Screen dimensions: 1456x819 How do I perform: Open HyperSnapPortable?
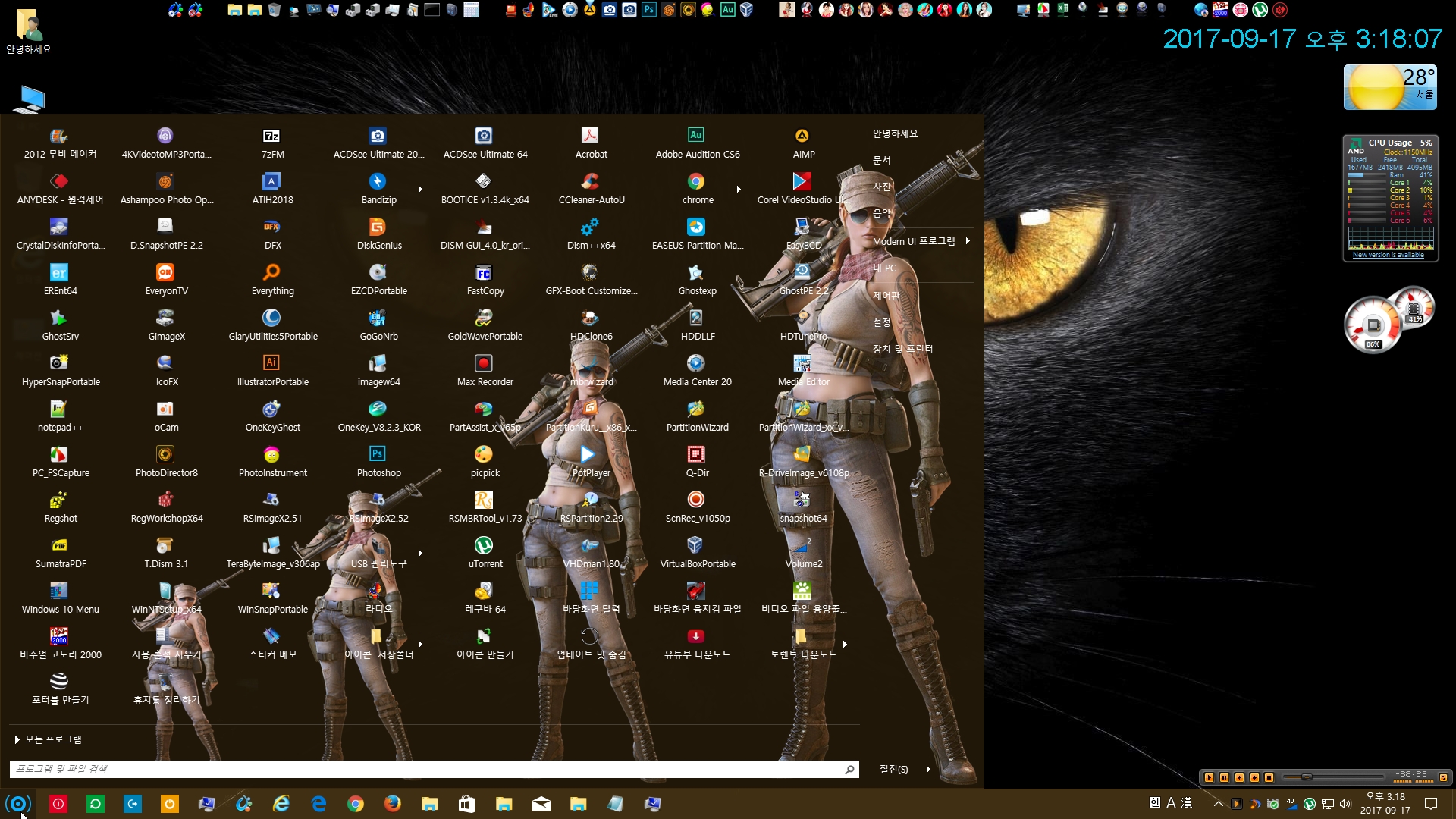60,371
